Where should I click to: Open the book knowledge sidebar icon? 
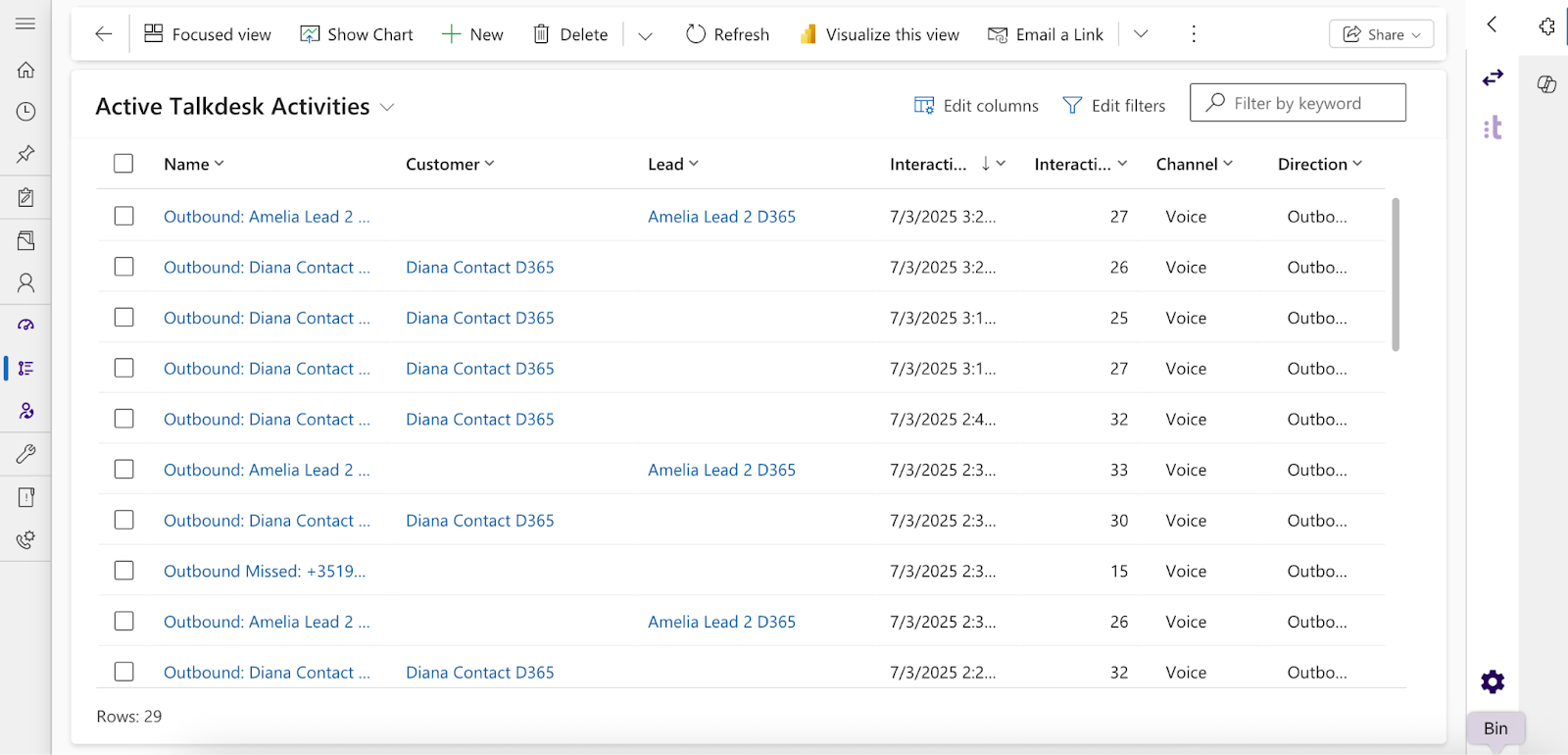pyautogui.click(x=25, y=240)
